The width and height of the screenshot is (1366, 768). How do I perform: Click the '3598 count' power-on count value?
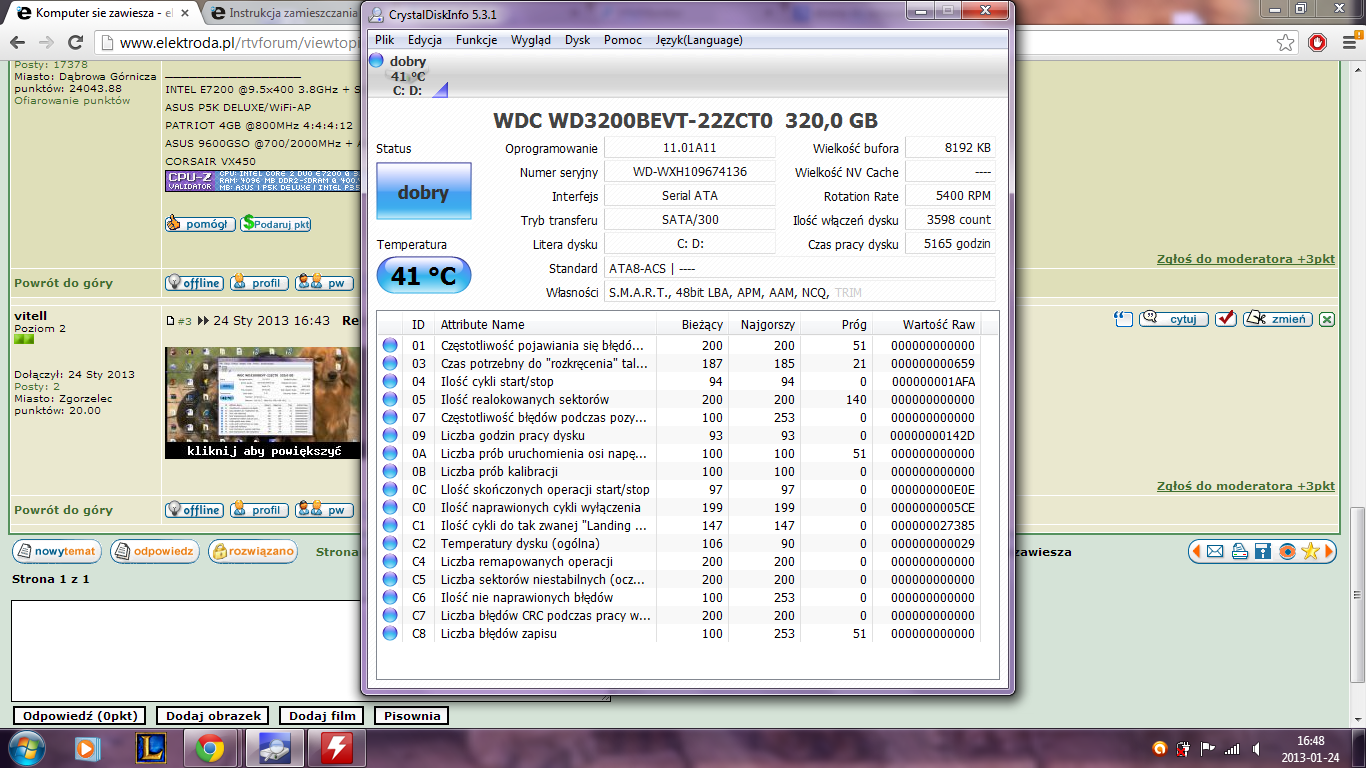click(950, 220)
